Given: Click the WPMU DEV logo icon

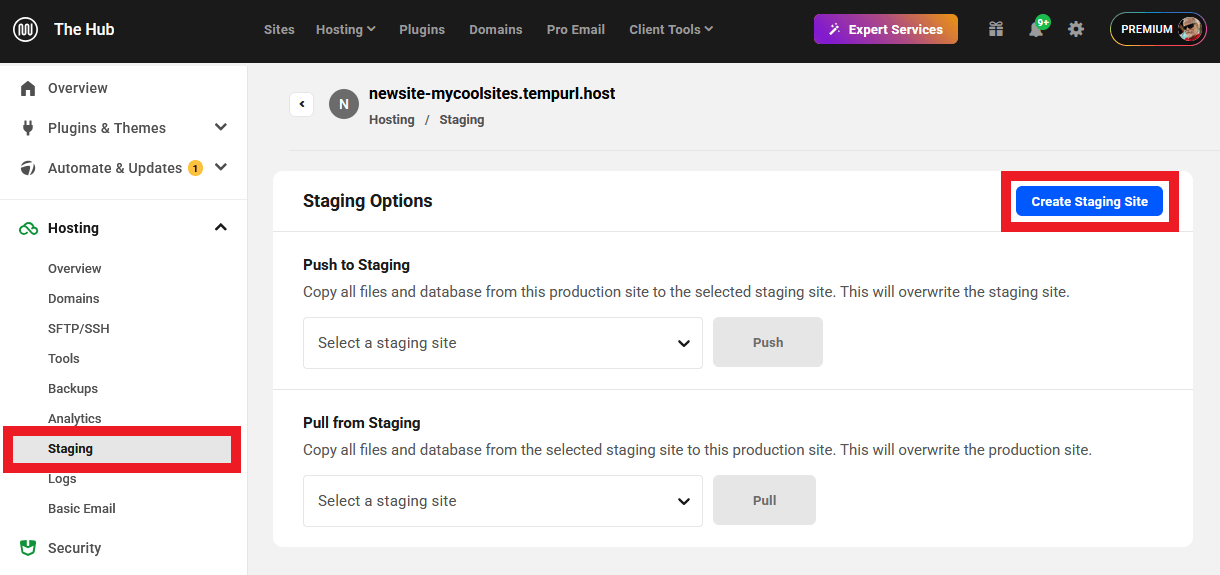Looking at the screenshot, I should click(x=26, y=29).
